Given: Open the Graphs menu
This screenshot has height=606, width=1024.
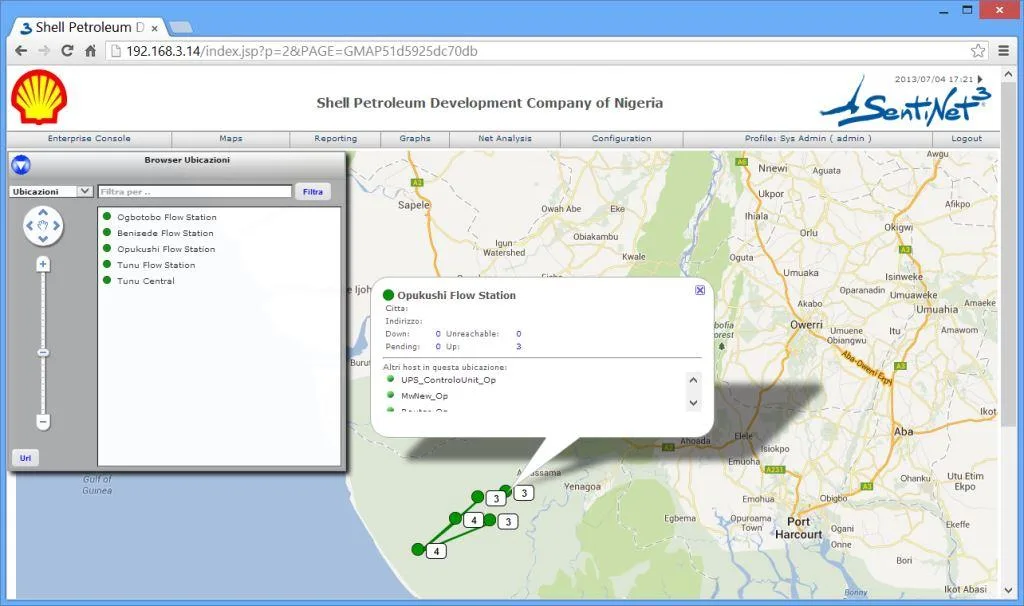Looking at the screenshot, I should (x=415, y=138).
